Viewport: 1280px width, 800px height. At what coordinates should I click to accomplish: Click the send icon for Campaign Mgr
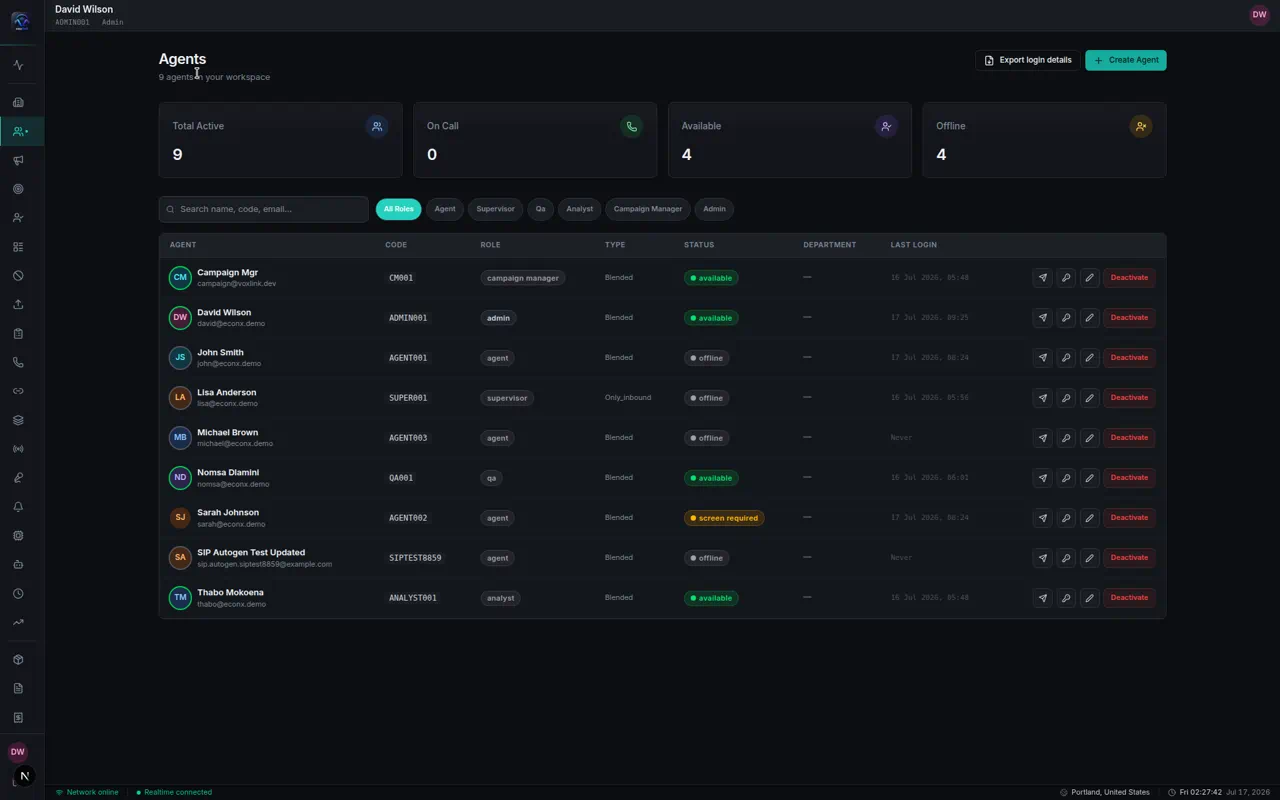pos(1042,278)
